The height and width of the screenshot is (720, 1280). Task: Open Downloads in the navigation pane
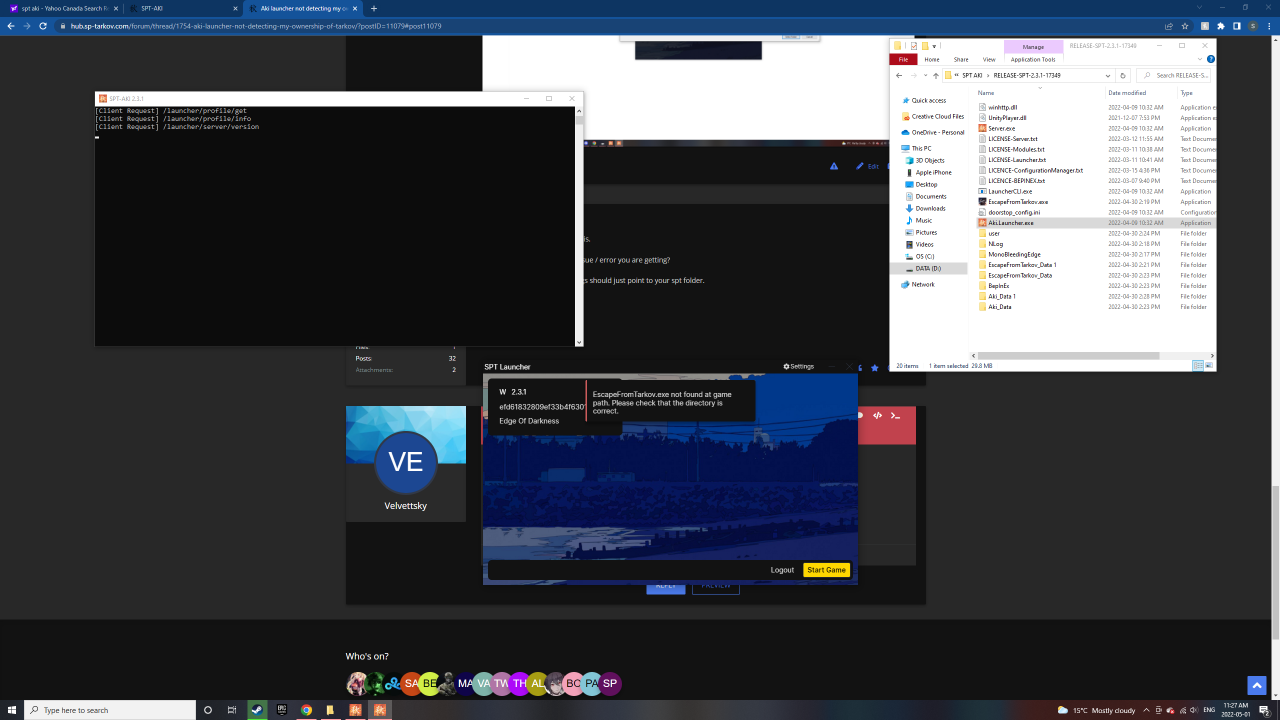(930, 208)
